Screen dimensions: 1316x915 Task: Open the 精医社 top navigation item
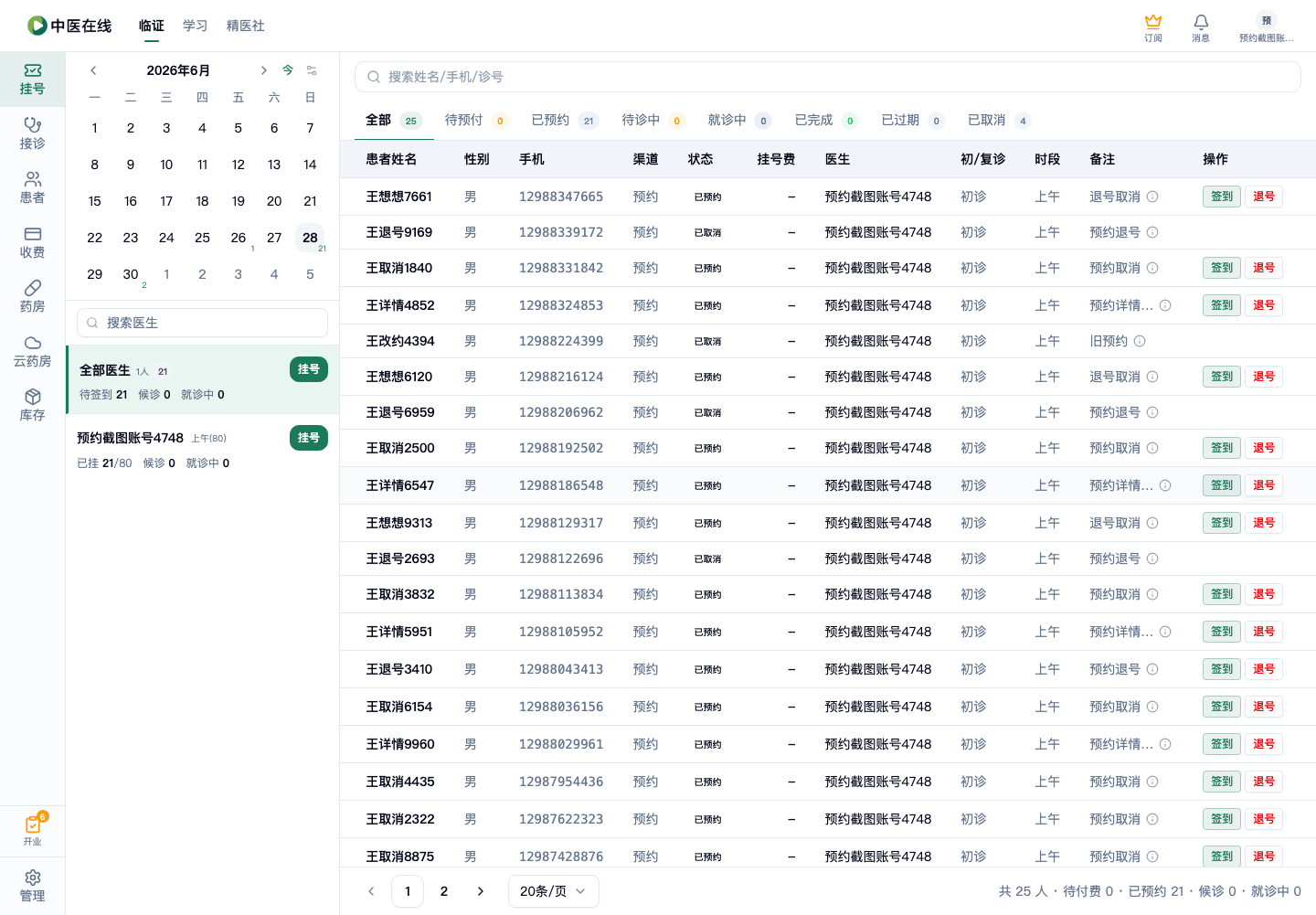click(246, 26)
